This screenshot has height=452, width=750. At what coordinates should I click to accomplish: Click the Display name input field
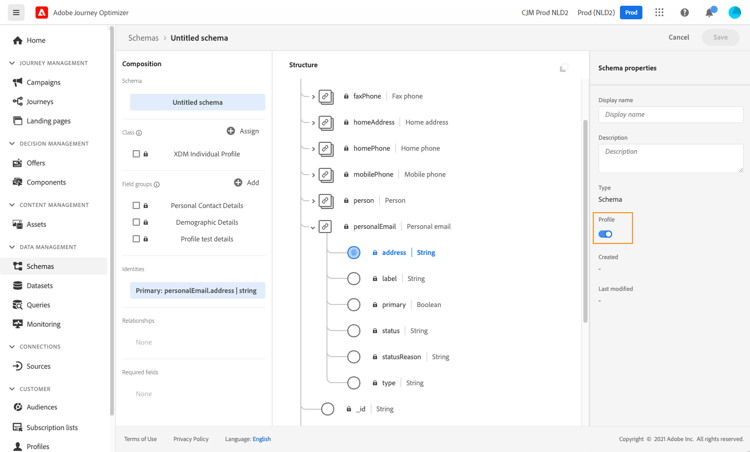[670, 115]
